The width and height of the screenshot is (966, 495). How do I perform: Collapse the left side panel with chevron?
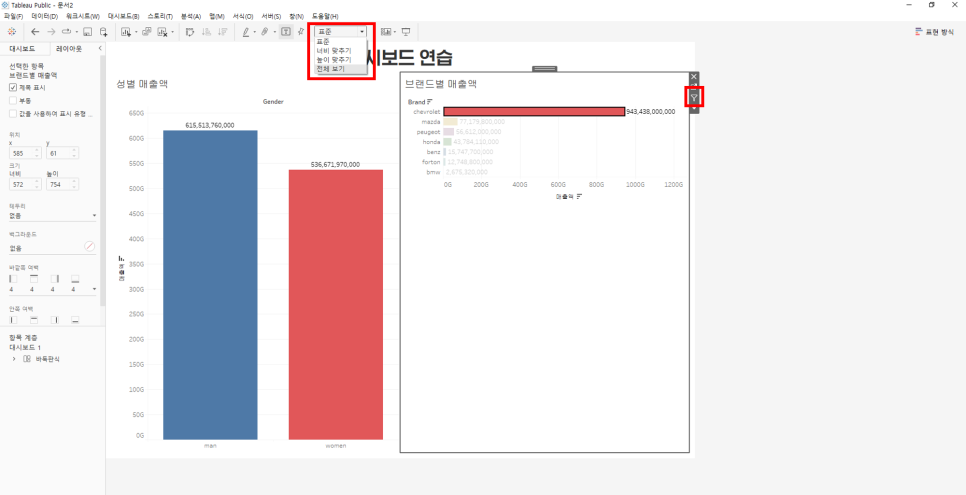(x=100, y=49)
